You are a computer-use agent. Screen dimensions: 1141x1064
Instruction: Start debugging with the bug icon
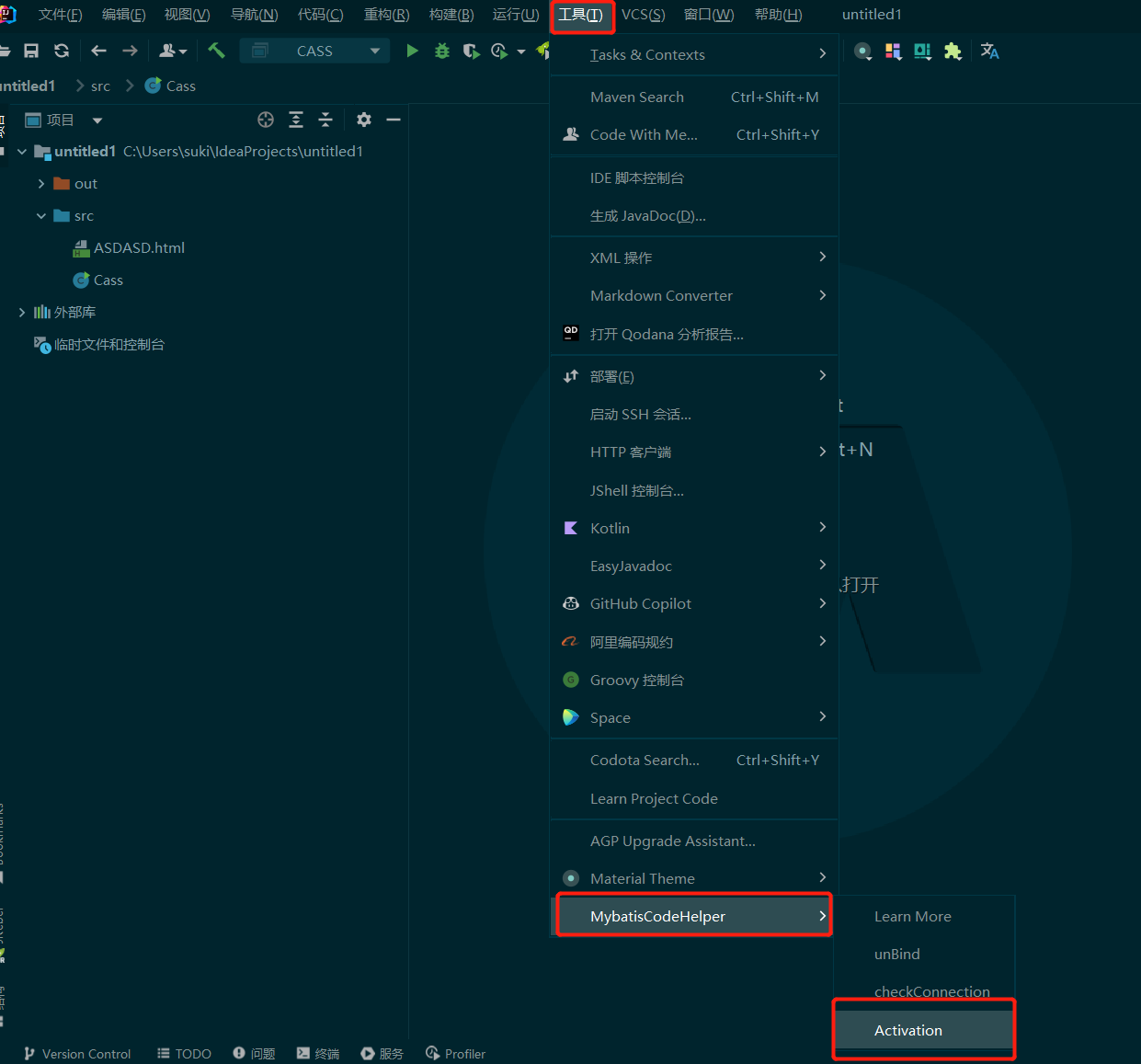click(442, 51)
